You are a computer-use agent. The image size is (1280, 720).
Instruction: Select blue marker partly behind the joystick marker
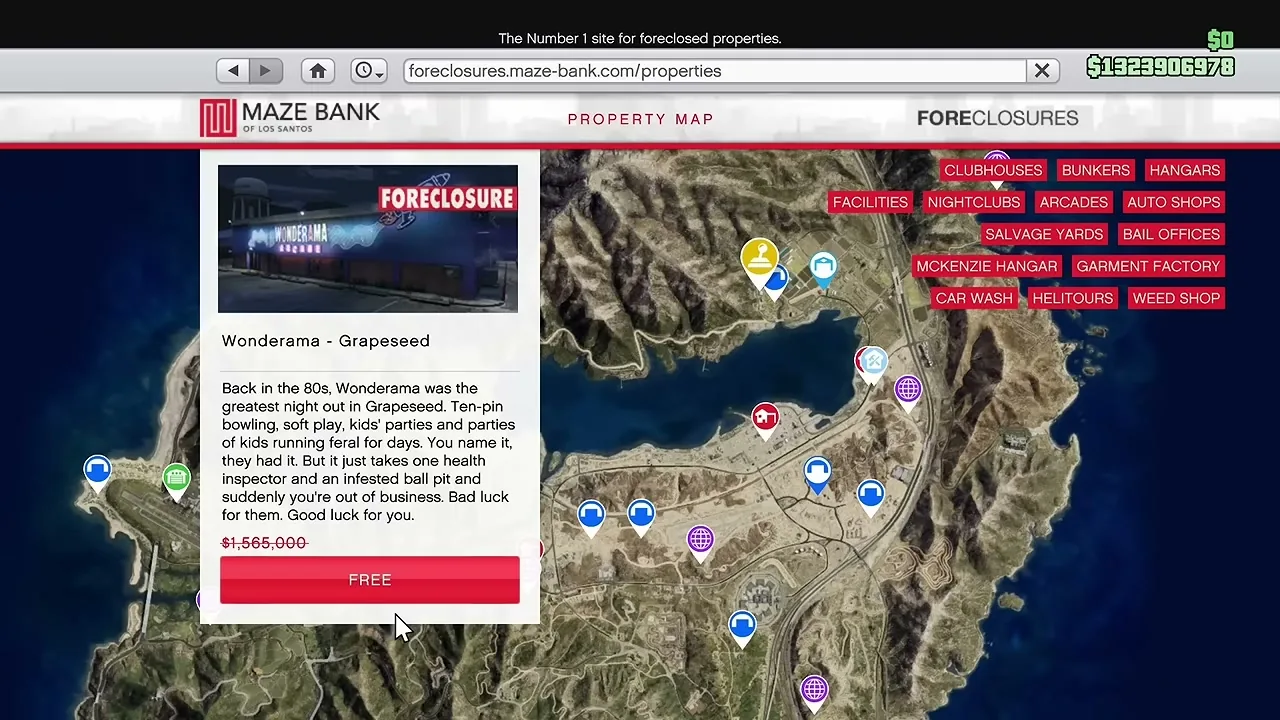point(779,283)
